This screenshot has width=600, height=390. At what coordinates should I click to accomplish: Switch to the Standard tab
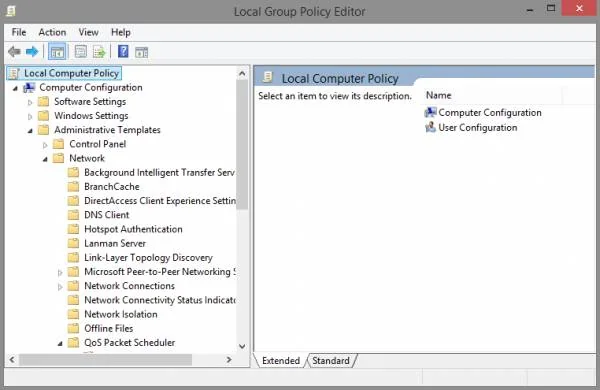pos(331,361)
